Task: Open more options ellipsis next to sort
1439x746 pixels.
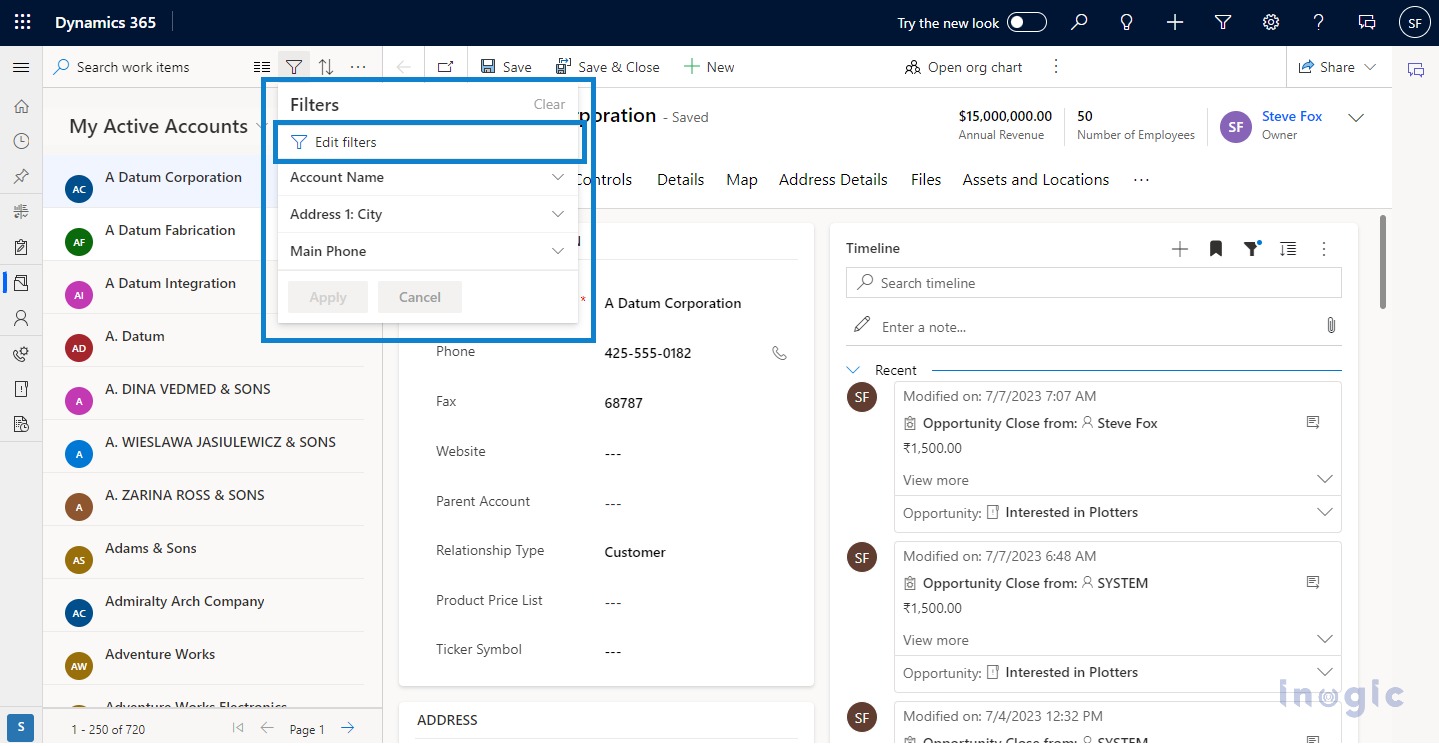Action: [358, 67]
